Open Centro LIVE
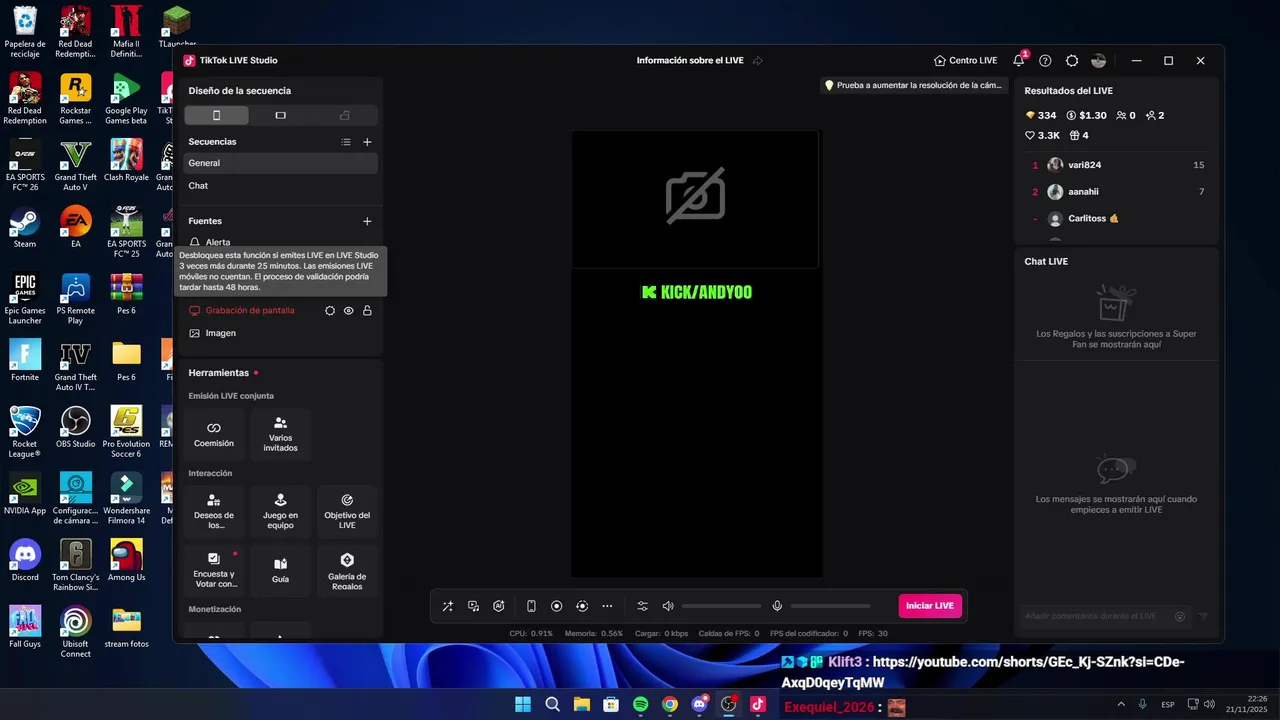Viewport: 1280px width, 720px height. click(x=966, y=61)
